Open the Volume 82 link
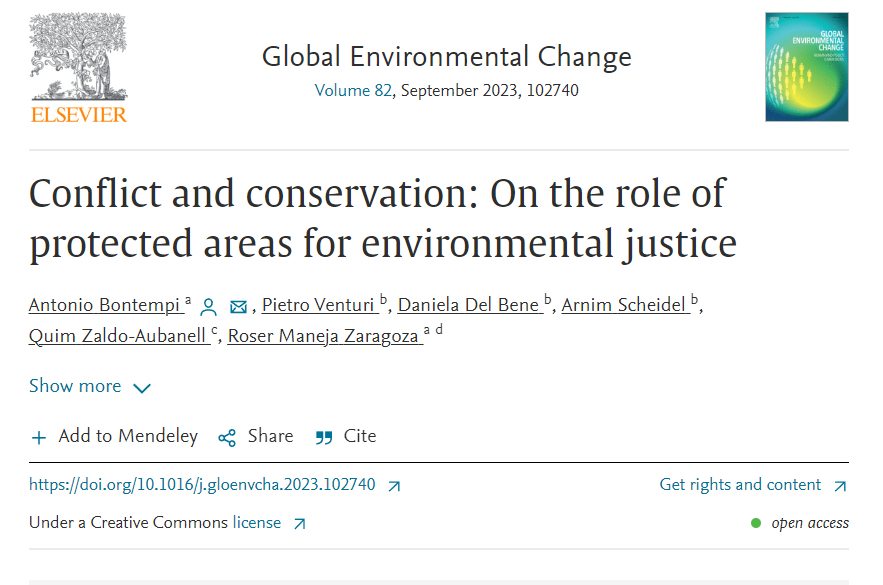The image size is (883, 585). click(x=355, y=90)
